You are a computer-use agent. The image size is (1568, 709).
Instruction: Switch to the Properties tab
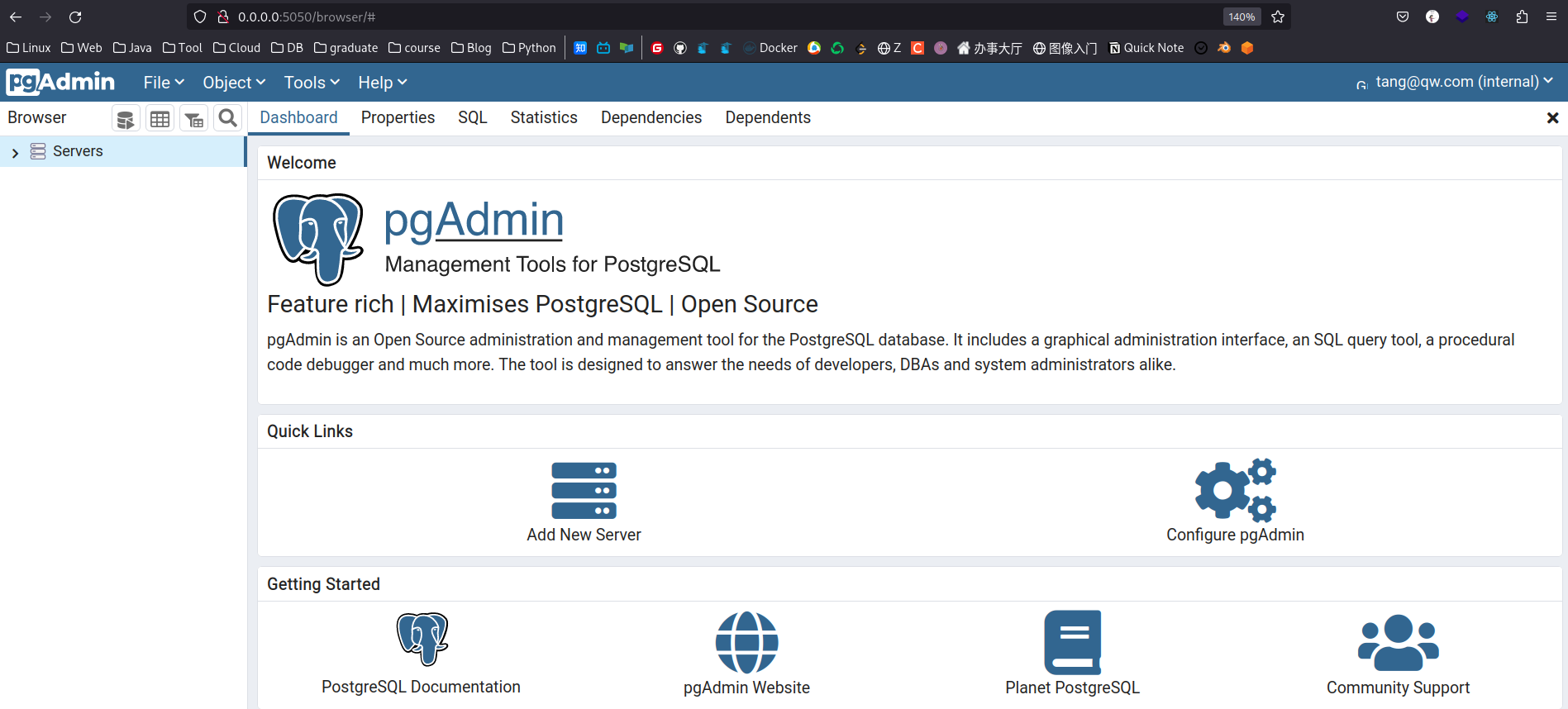398,118
